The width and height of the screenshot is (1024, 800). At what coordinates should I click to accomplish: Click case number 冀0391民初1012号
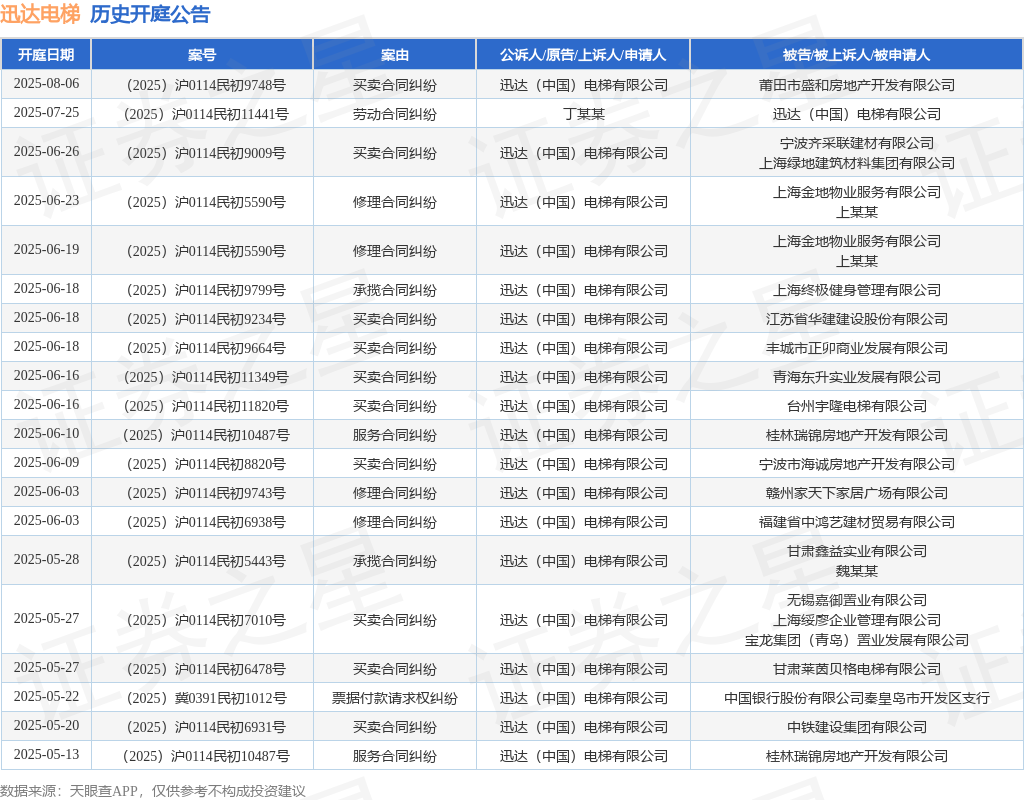point(206,698)
